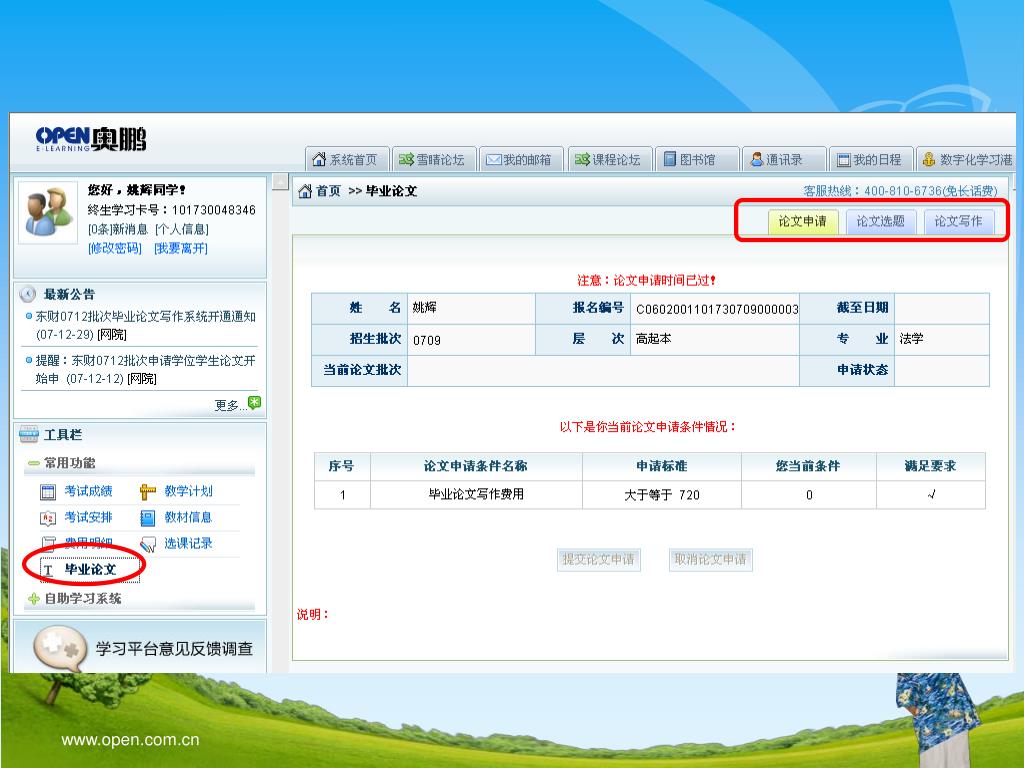Expand the 自助学习系统 section
This screenshot has width=1024, height=768.
tap(33, 598)
